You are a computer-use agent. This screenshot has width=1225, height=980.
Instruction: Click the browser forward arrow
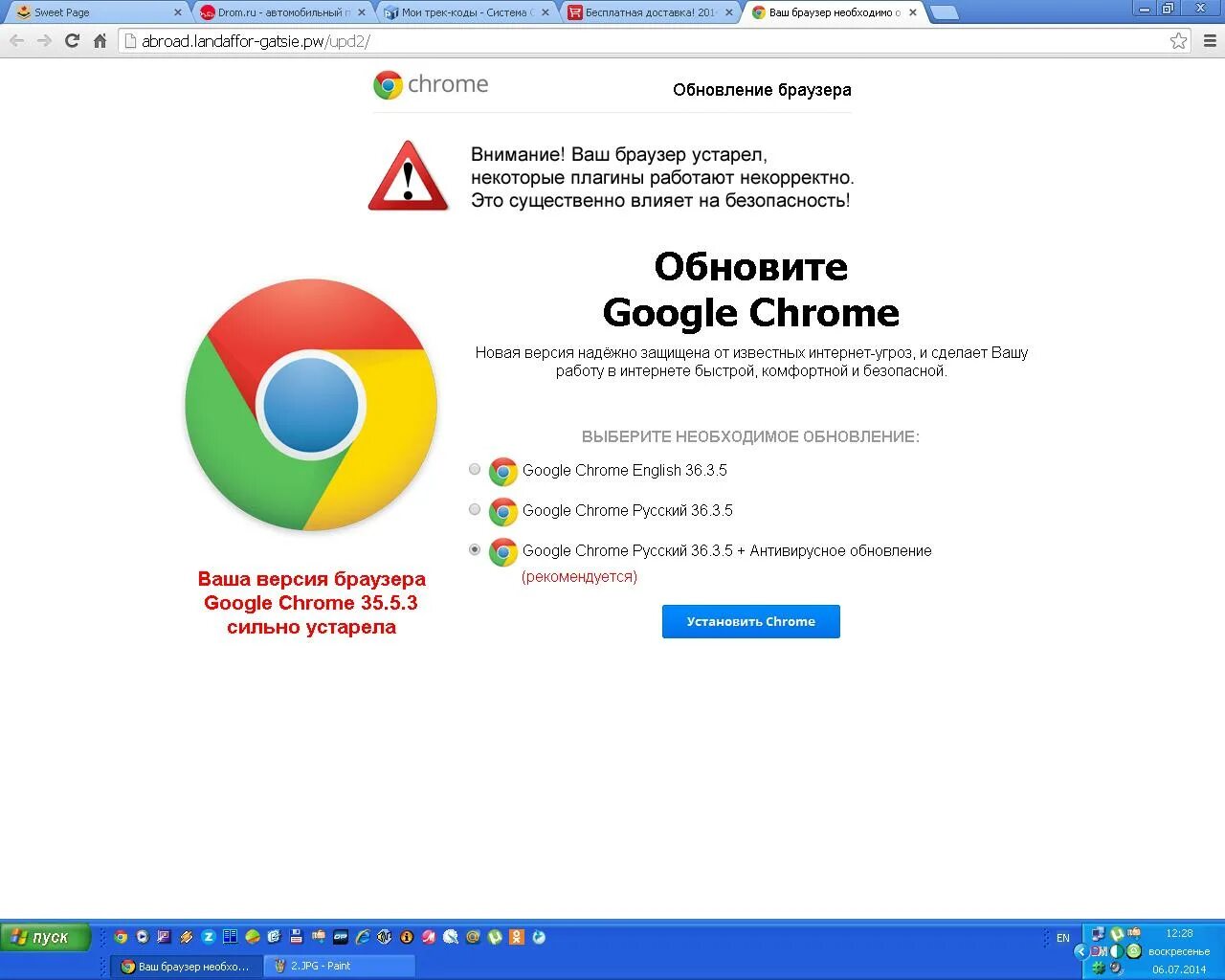pos(44,41)
